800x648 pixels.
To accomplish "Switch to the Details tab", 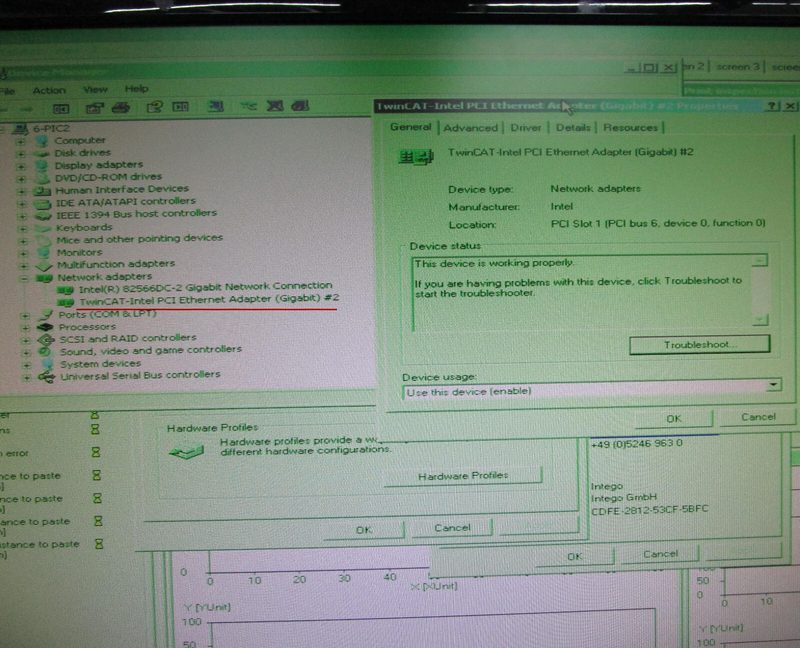I will [573, 128].
